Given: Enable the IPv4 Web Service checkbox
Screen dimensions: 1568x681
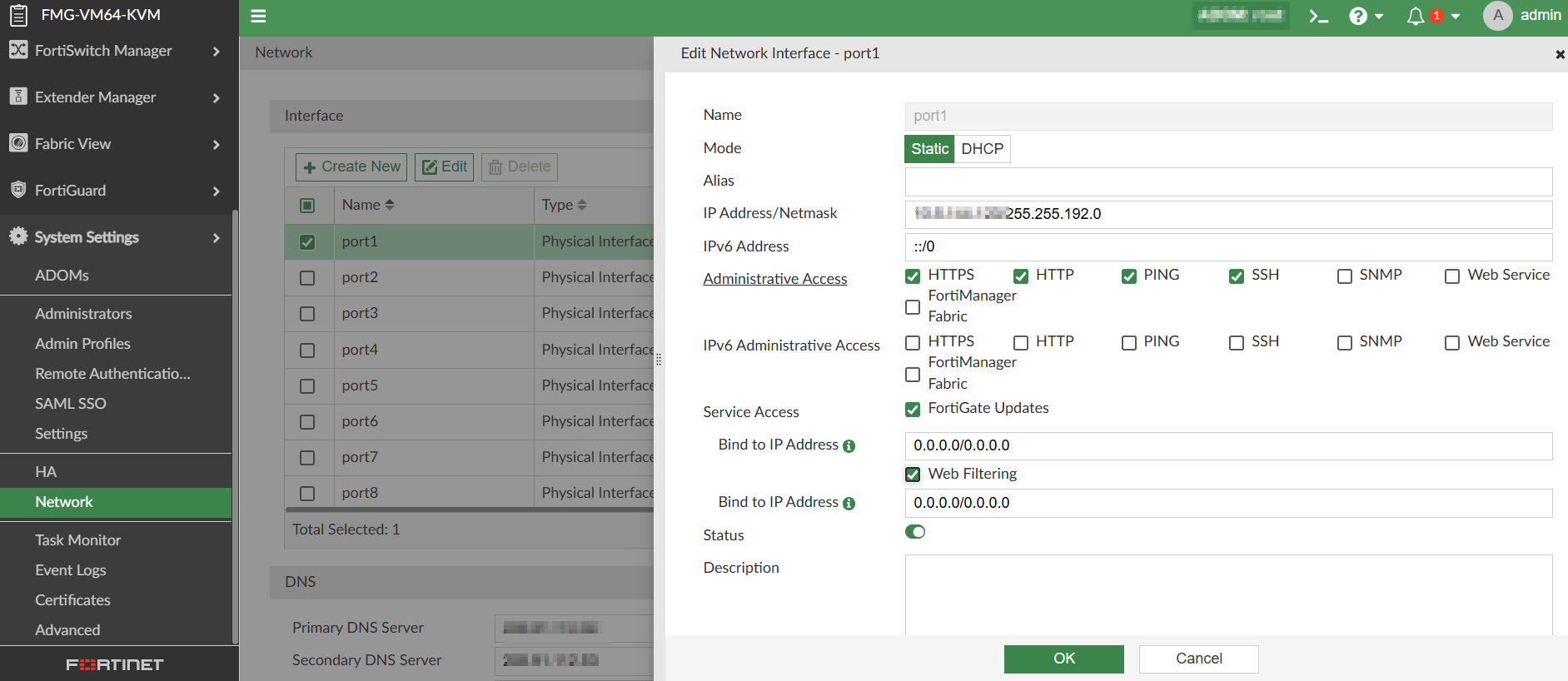Looking at the screenshot, I should pos(1452,276).
